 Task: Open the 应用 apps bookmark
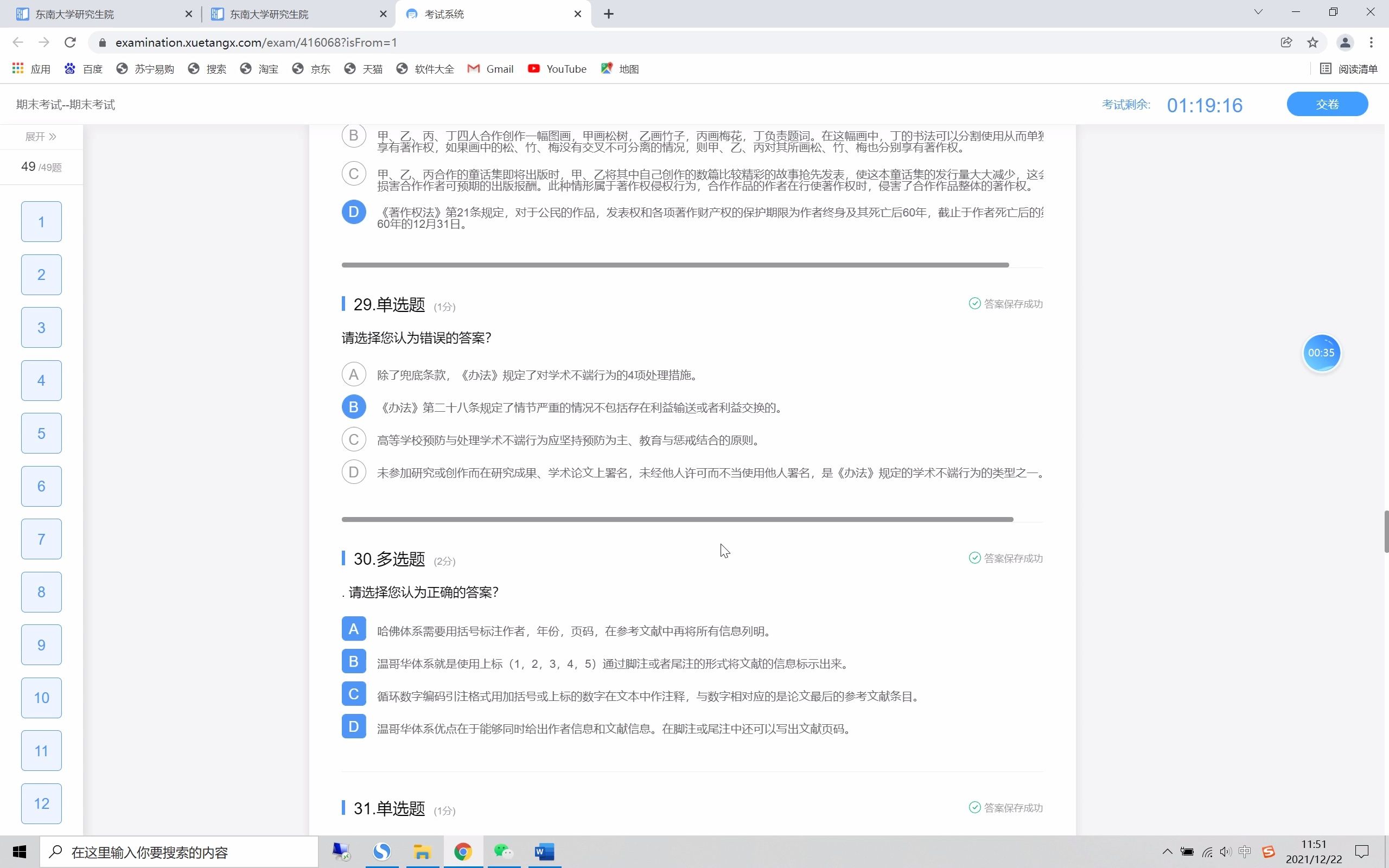coord(31,69)
